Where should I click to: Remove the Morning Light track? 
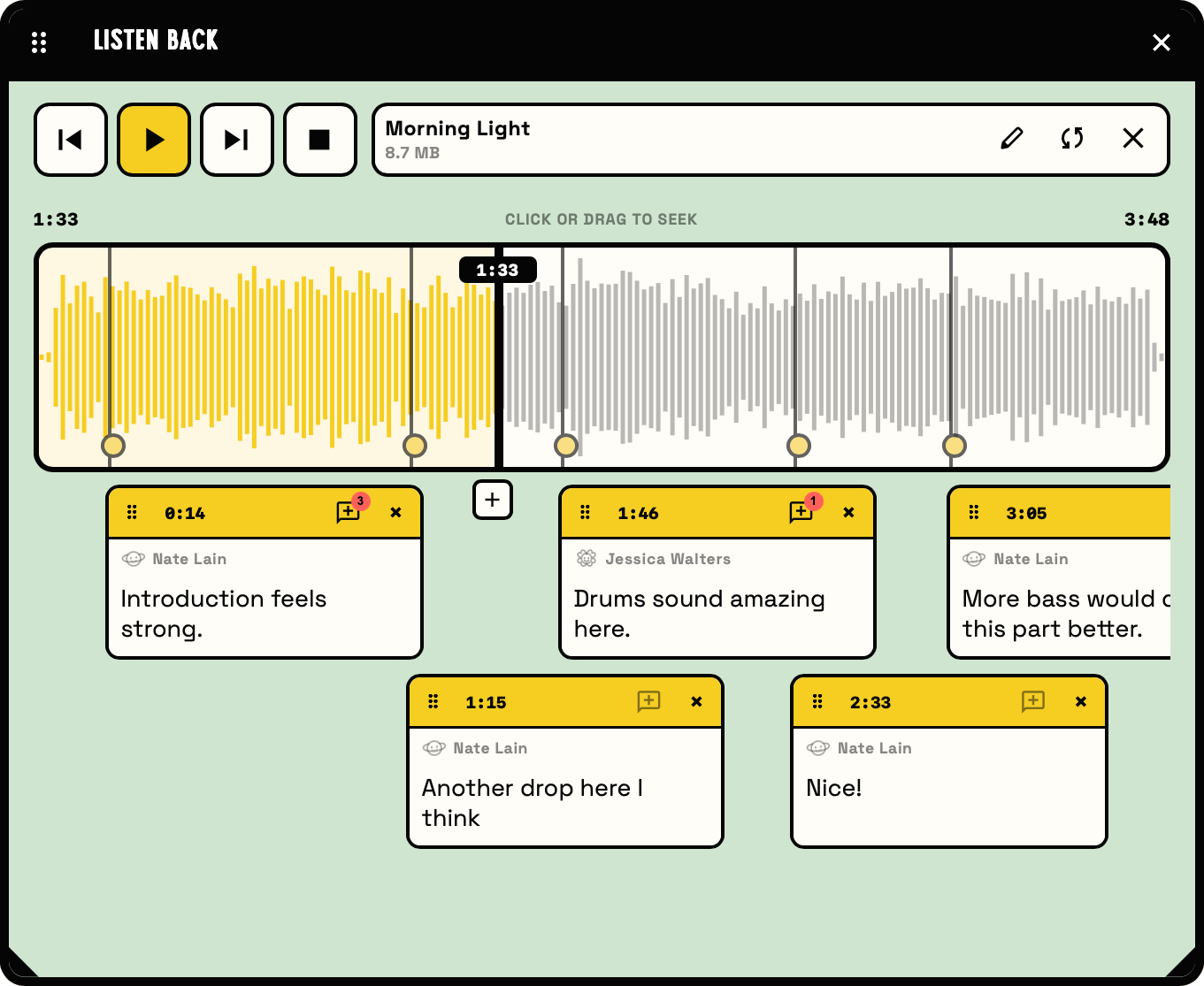[x=1133, y=139]
